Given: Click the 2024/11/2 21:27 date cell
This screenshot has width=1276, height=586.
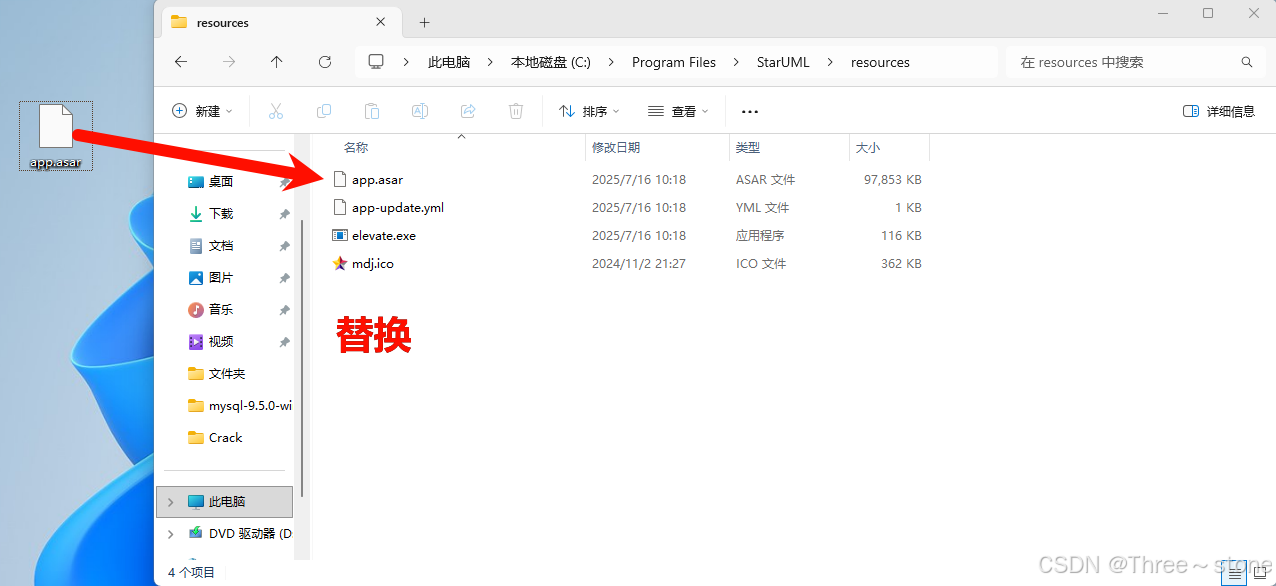Looking at the screenshot, I should pyautogui.click(x=639, y=264).
